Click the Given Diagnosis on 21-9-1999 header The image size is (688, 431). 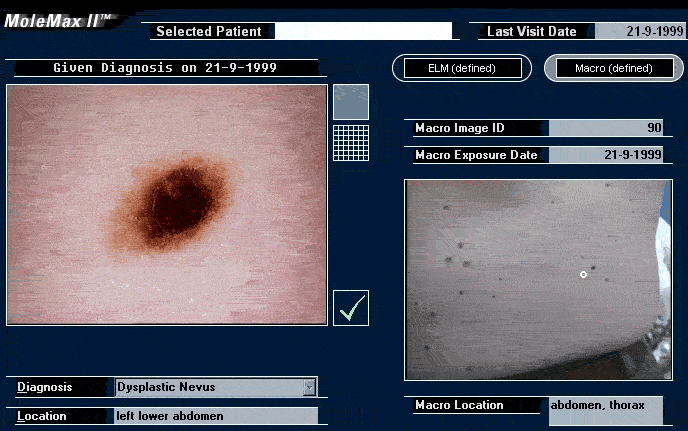(165, 68)
